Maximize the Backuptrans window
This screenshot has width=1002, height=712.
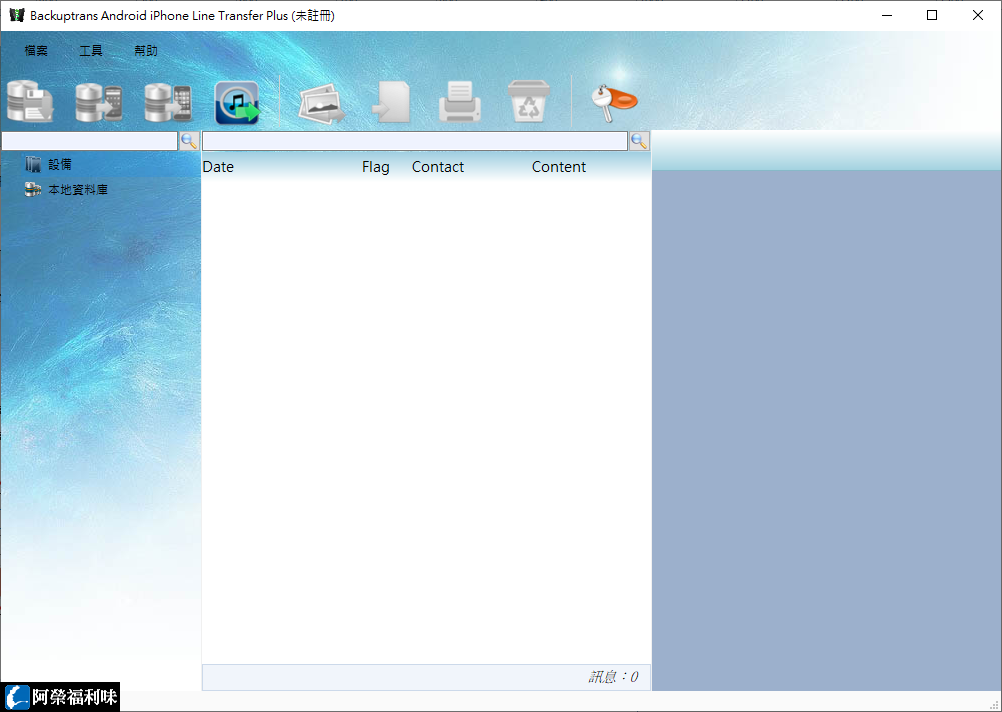(932, 15)
